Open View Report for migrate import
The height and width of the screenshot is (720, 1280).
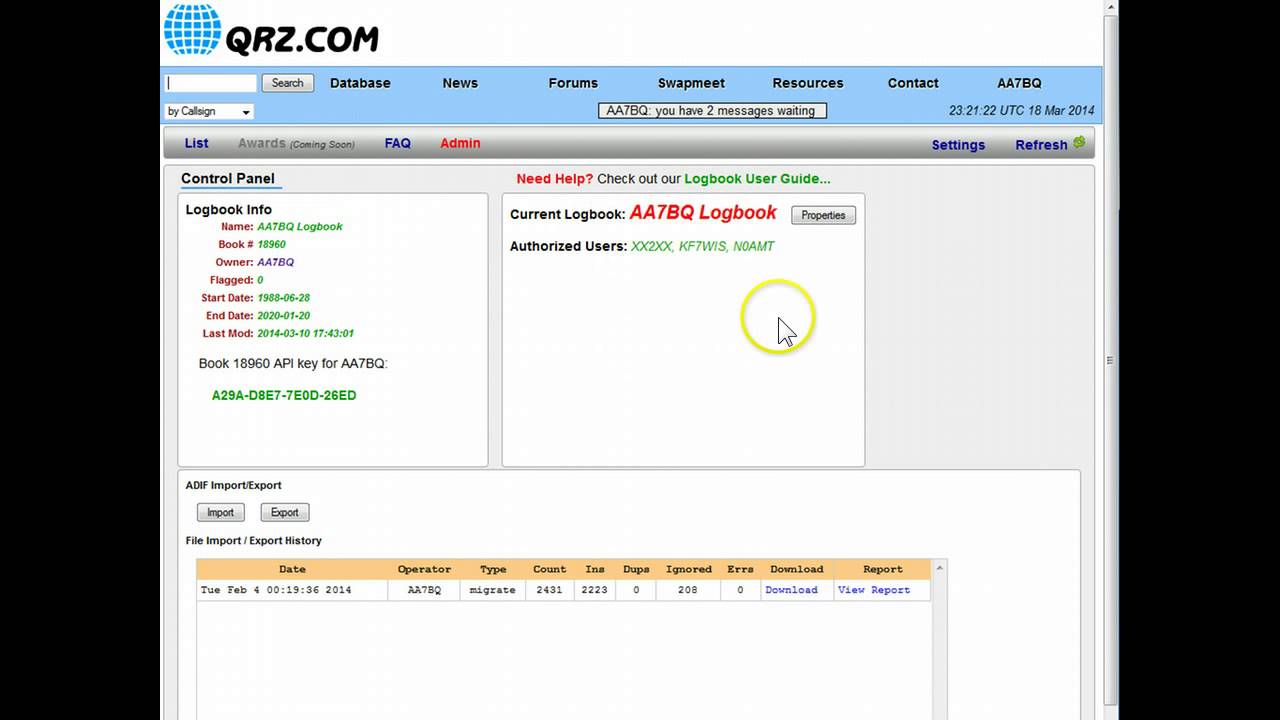pos(874,590)
